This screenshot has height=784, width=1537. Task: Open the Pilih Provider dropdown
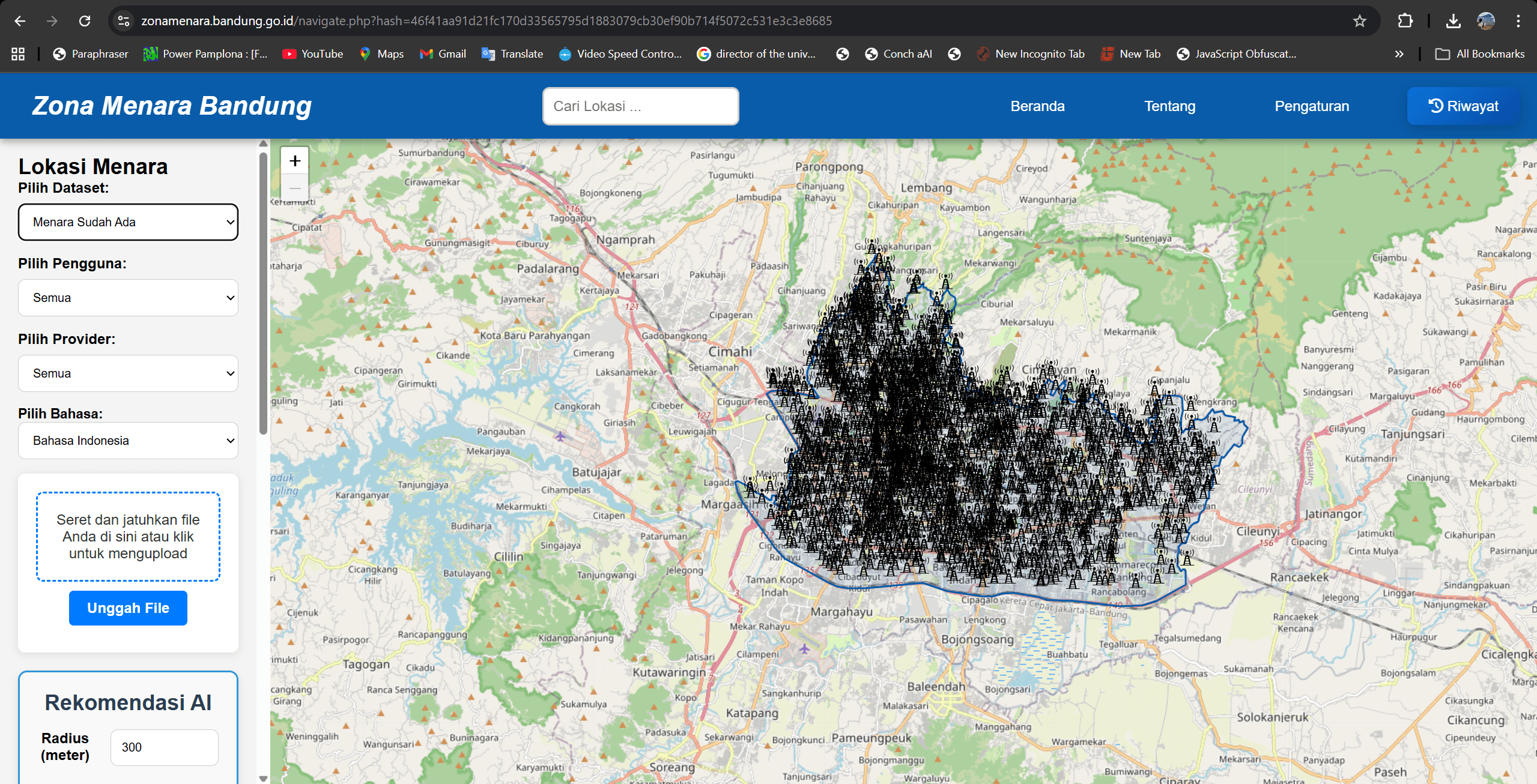pos(128,373)
